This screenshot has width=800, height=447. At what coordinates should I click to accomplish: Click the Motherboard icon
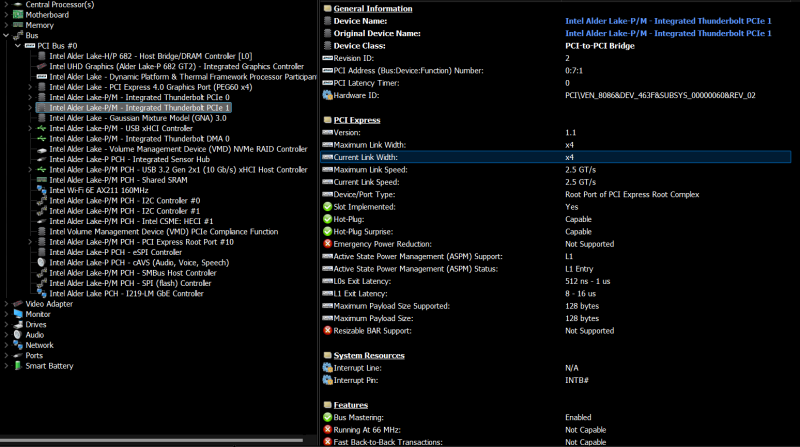click(18, 15)
